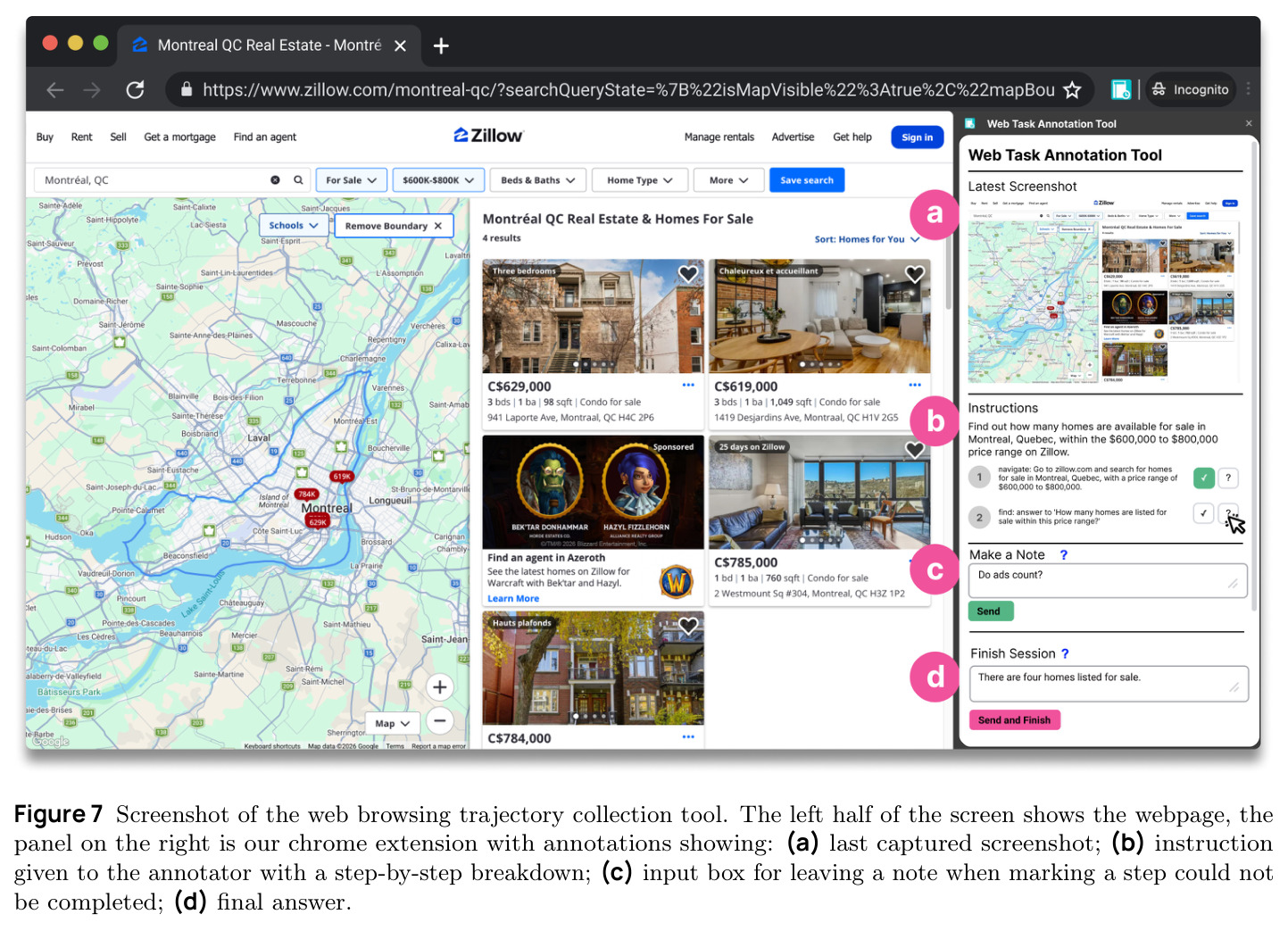This screenshot has height=931, width=1288.
Task: Open three-dot options for C$619,000 listing
Action: tap(915, 385)
